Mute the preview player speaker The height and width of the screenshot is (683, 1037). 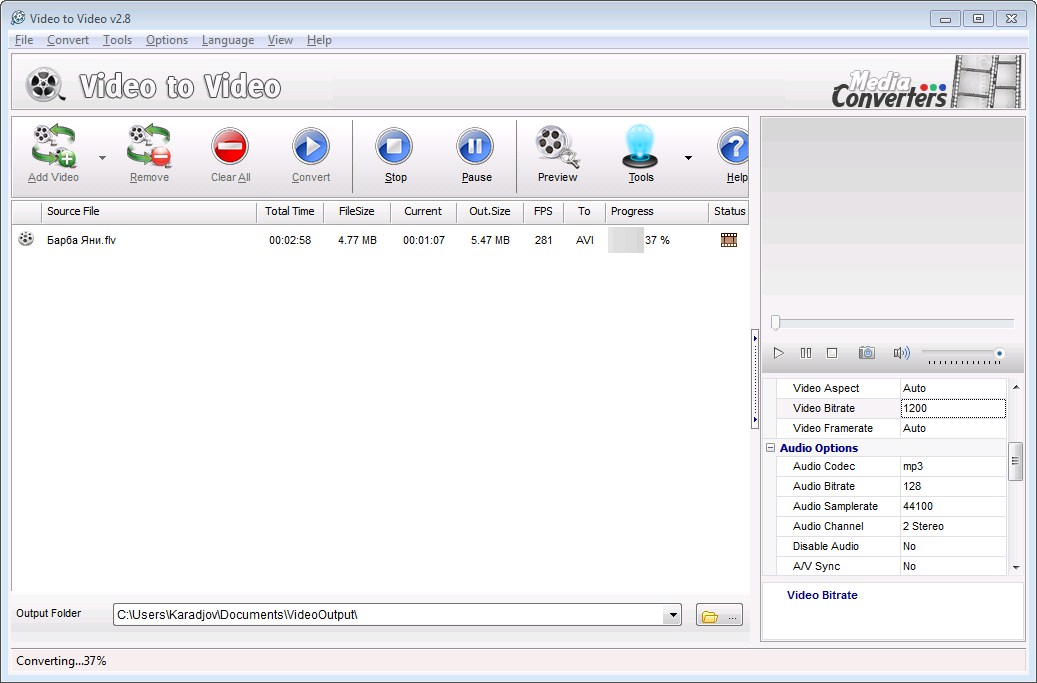pos(901,353)
